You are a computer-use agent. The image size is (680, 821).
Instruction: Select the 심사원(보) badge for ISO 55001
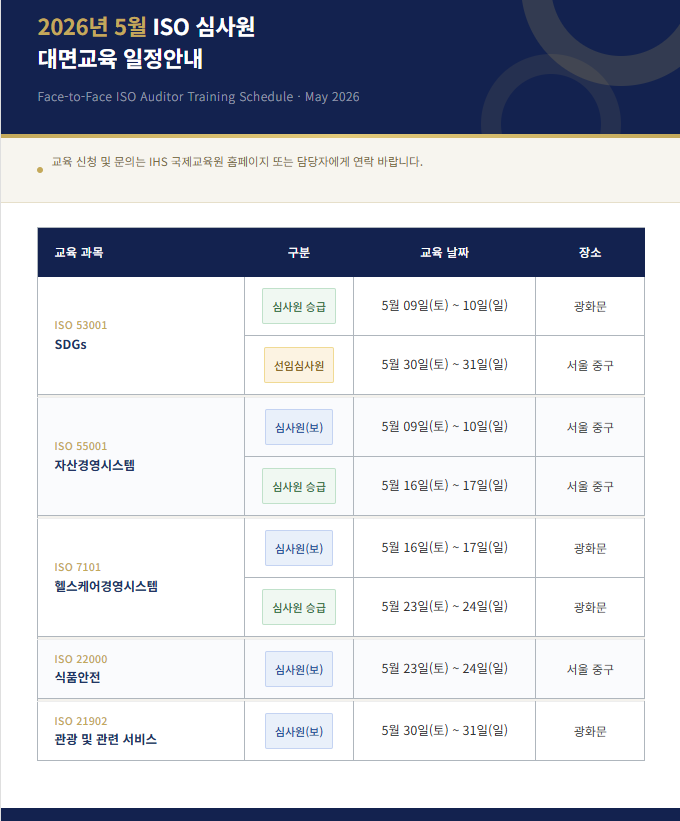pyautogui.click(x=299, y=427)
